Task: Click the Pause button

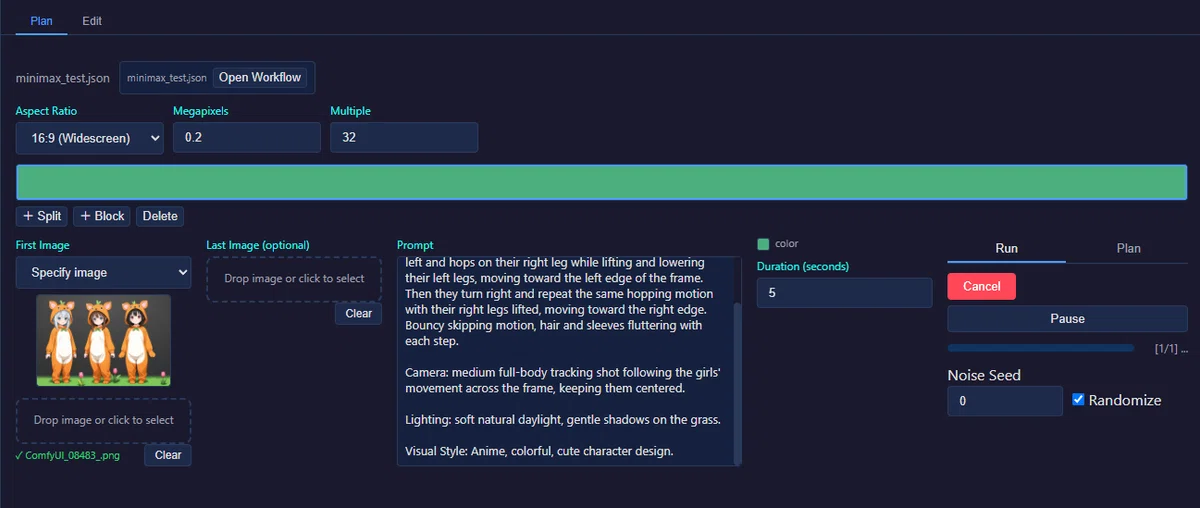Action: pos(1067,319)
